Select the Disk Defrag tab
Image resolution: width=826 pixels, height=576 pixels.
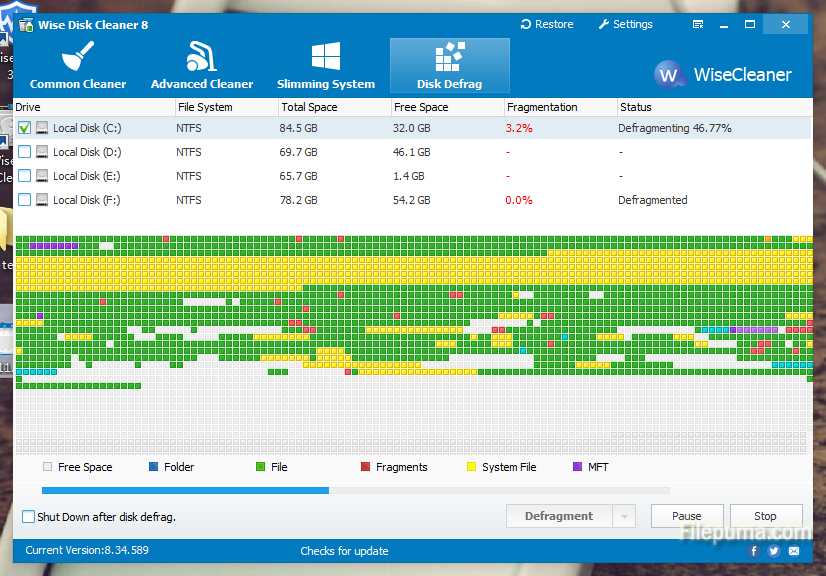tap(449, 66)
